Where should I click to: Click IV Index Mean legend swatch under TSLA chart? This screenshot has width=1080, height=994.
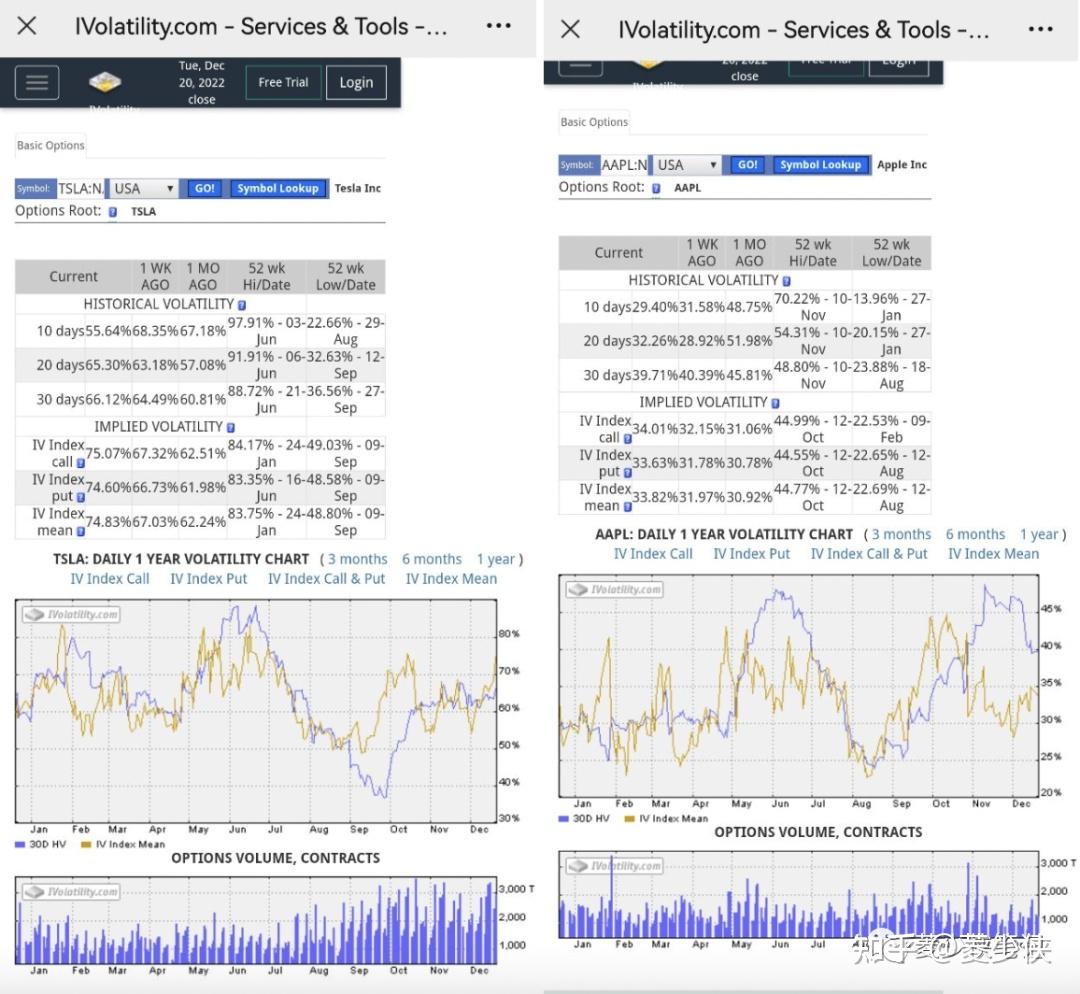[85, 845]
